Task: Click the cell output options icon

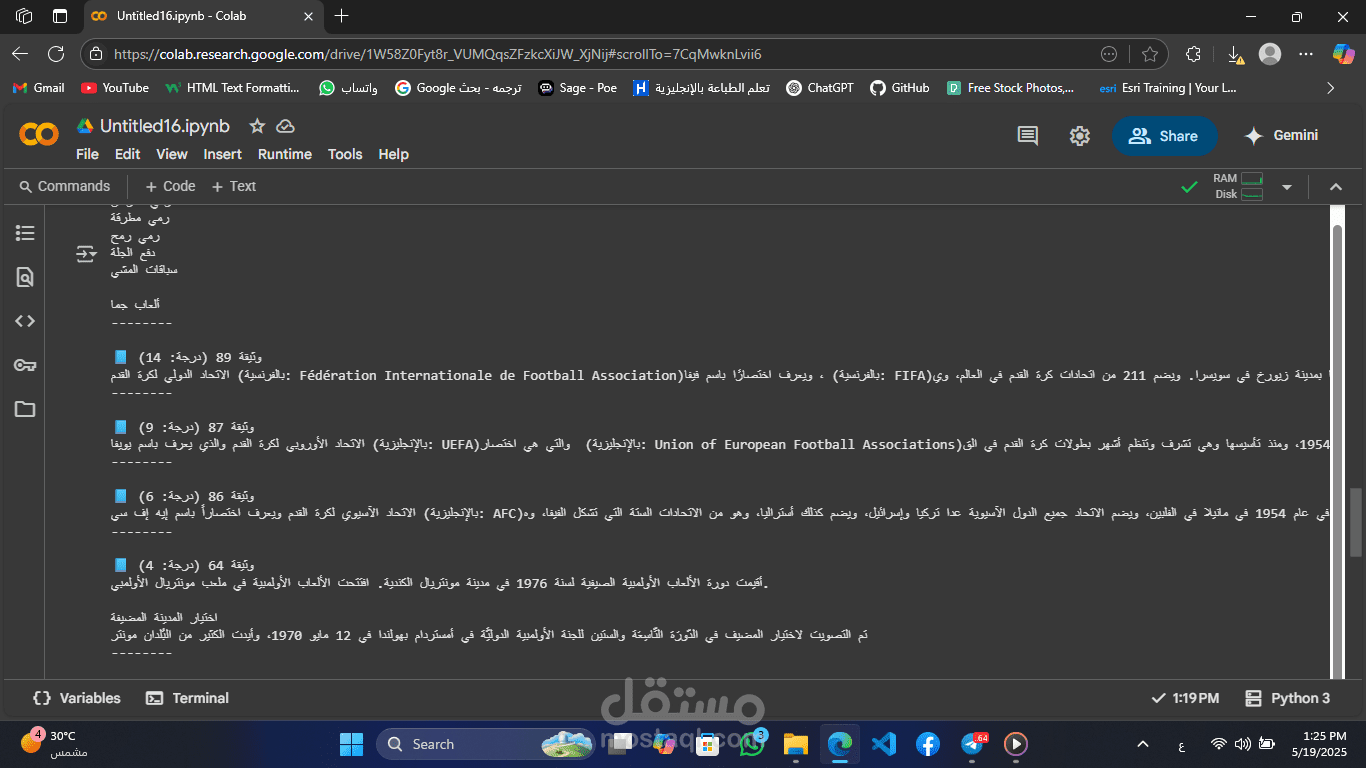Action: tap(87, 254)
